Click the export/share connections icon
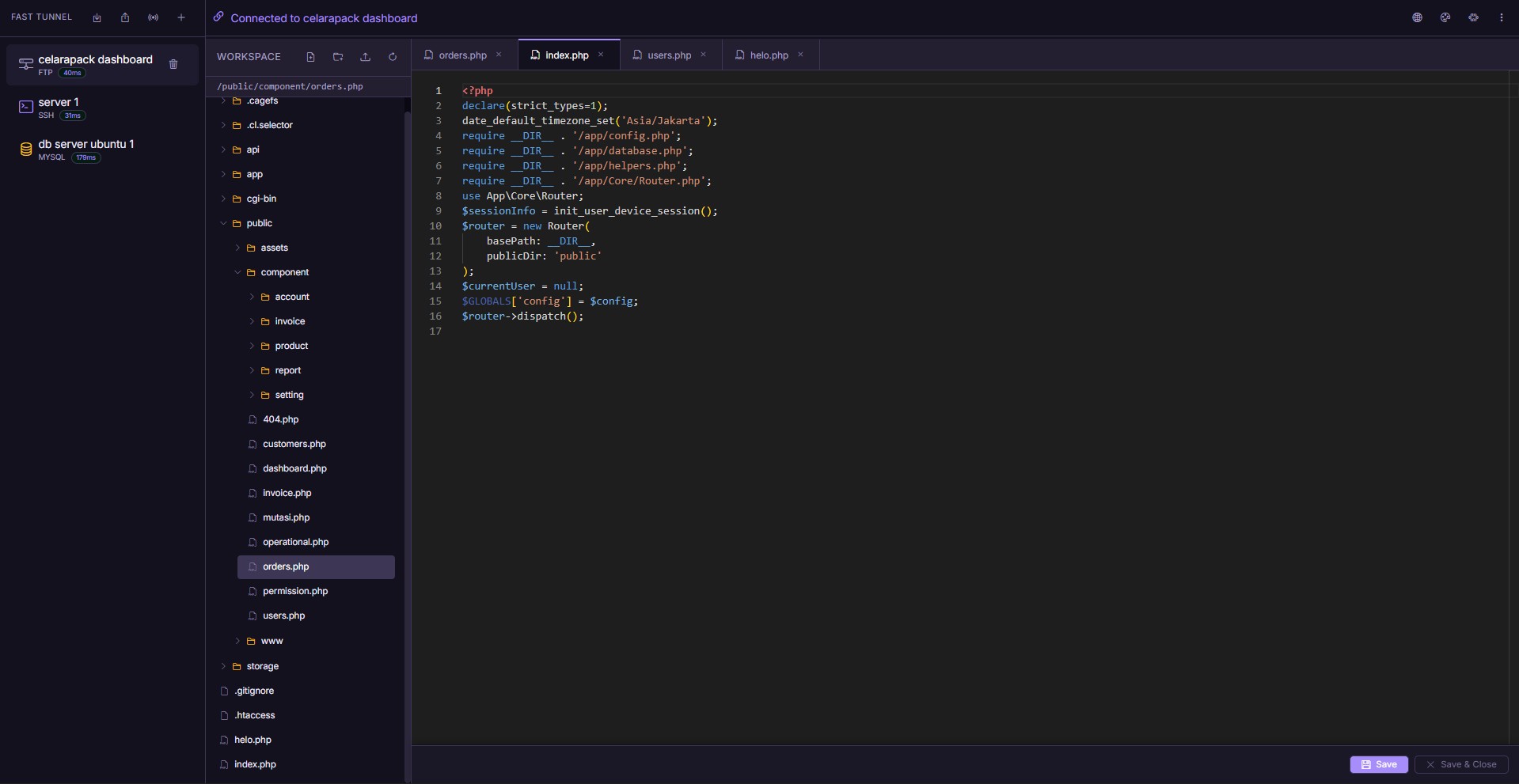 click(125, 17)
